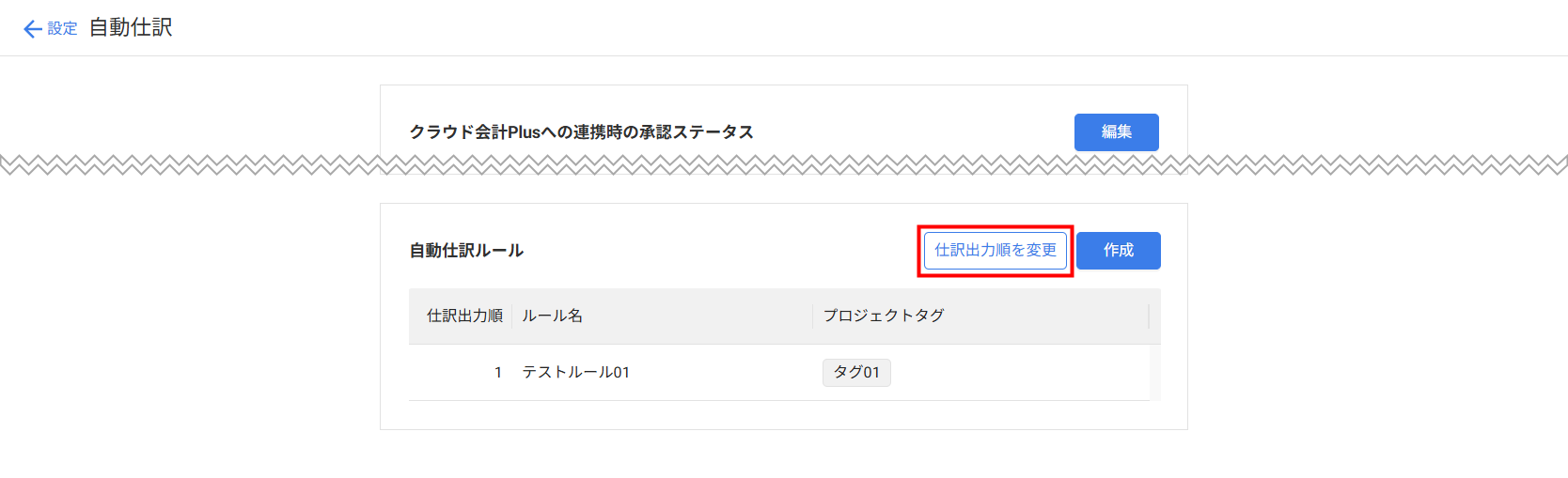Click divider between ルール名 and プロジェクトタグ headers
This screenshot has height=478, width=1568.
[813, 316]
